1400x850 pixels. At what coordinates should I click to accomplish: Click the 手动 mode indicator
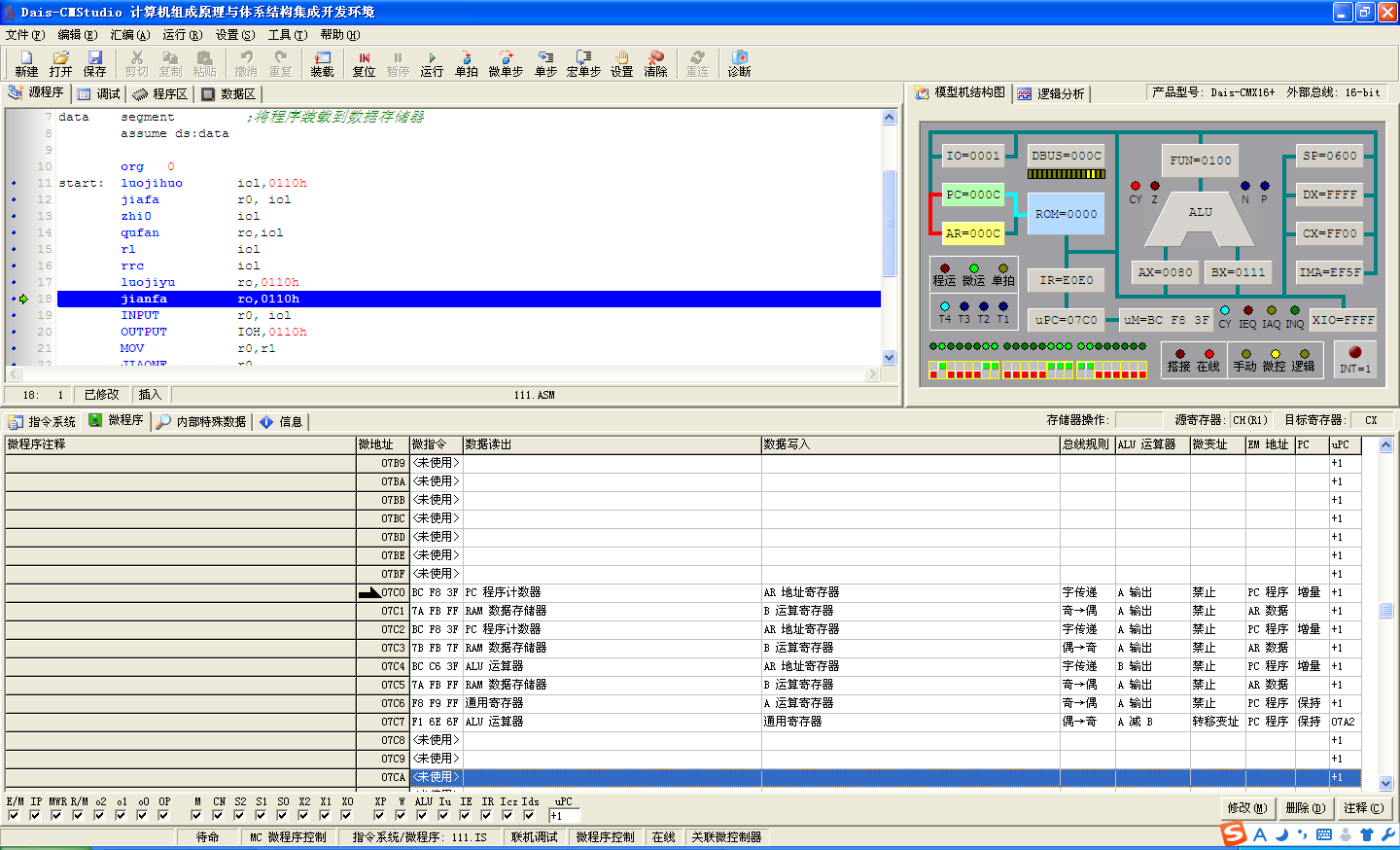(x=1245, y=361)
